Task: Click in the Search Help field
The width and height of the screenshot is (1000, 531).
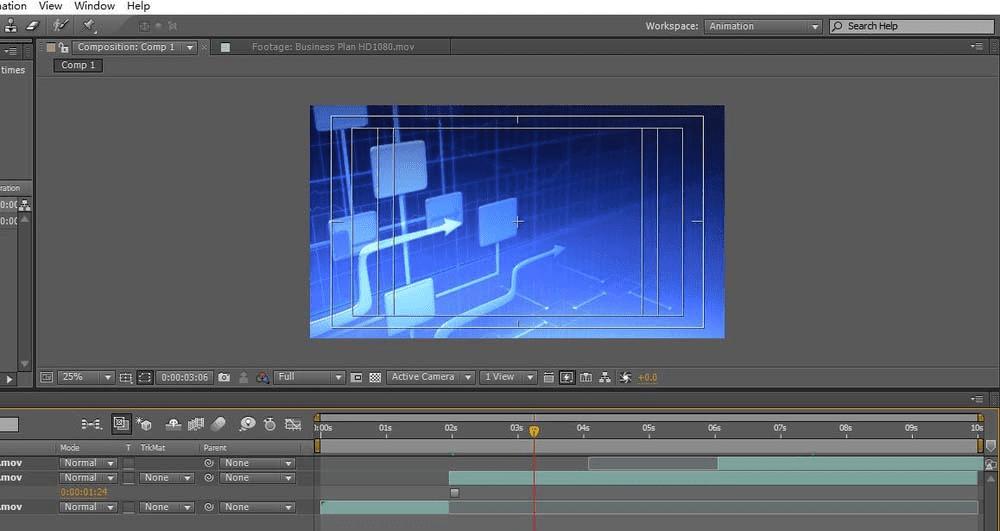Action: click(910, 26)
